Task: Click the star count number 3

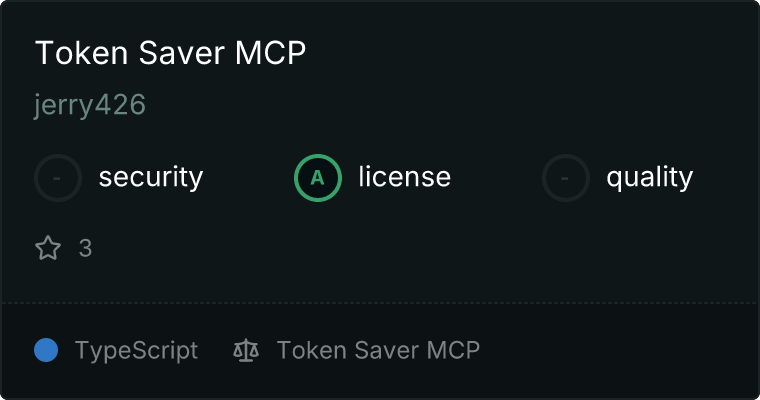Action: pyautogui.click(x=85, y=248)
